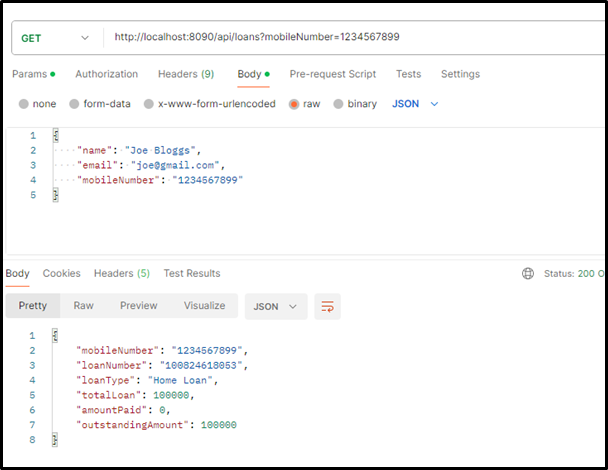608x470 pixels.
Task: Open the GET method dropdown
Action: (56, 37)
